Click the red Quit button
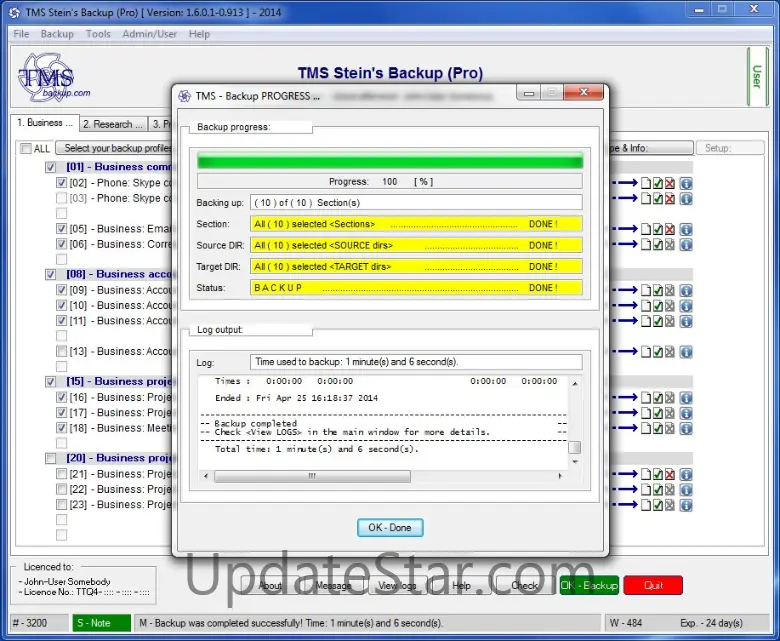This screenshot has width=780, height=641. [x=653, y=585]
